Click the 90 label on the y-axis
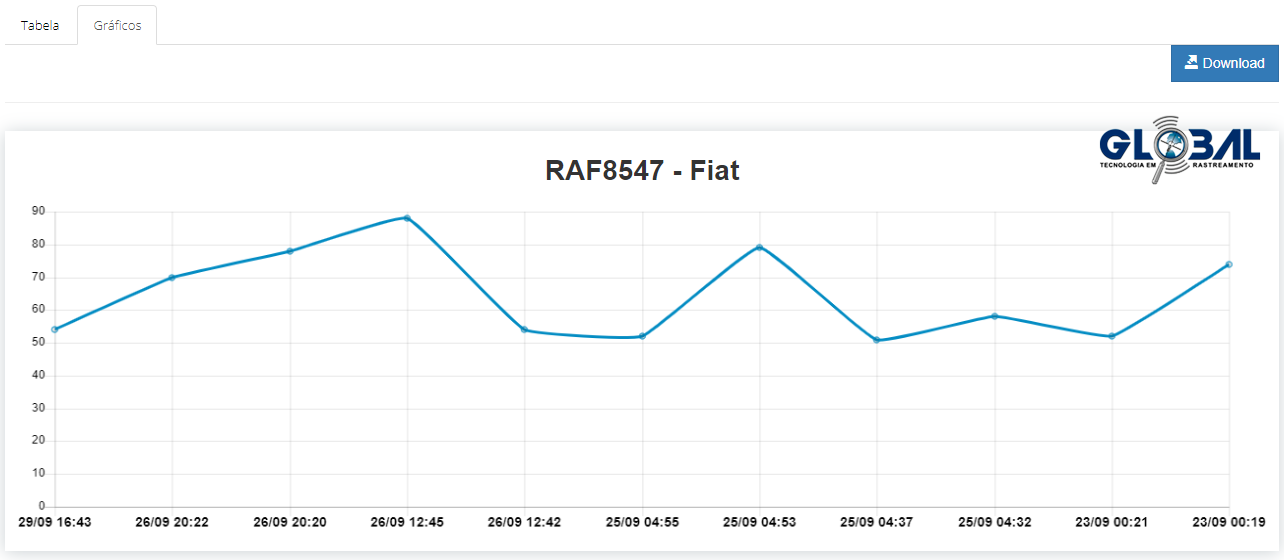 [x=38, y=211]
